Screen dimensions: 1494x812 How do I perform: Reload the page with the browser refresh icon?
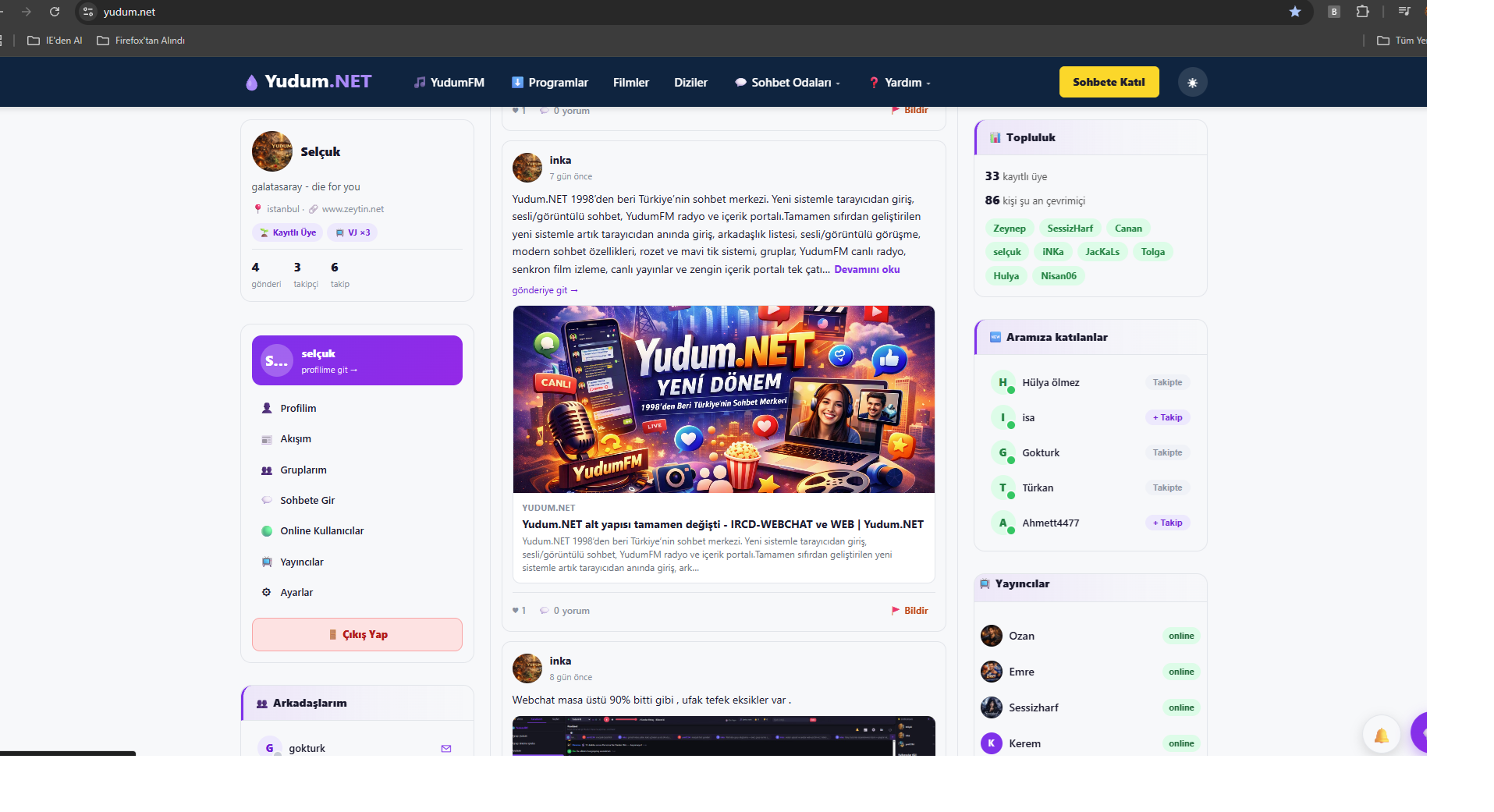55,12
